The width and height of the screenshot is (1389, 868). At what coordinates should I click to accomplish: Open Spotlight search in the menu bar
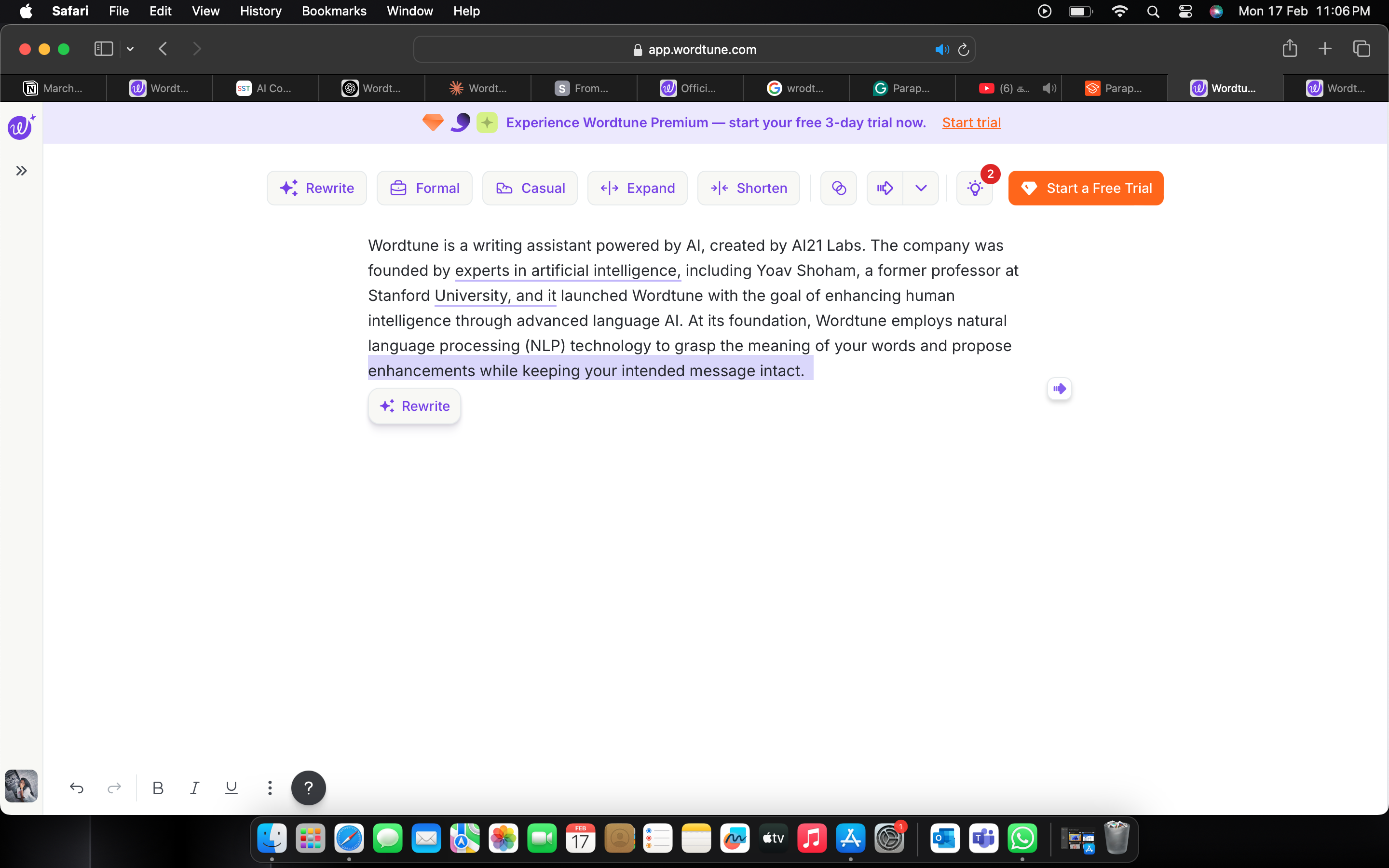click(1153, 11)
